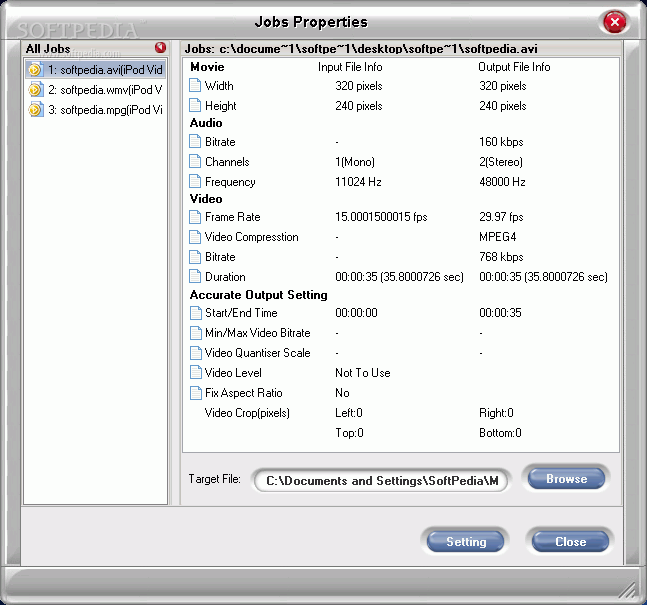Image resolution: width=647 pixels, height=605 pixels.
Task: Select job 3: softpedia.mpg(iPod Vi
Action: point(95,110)
